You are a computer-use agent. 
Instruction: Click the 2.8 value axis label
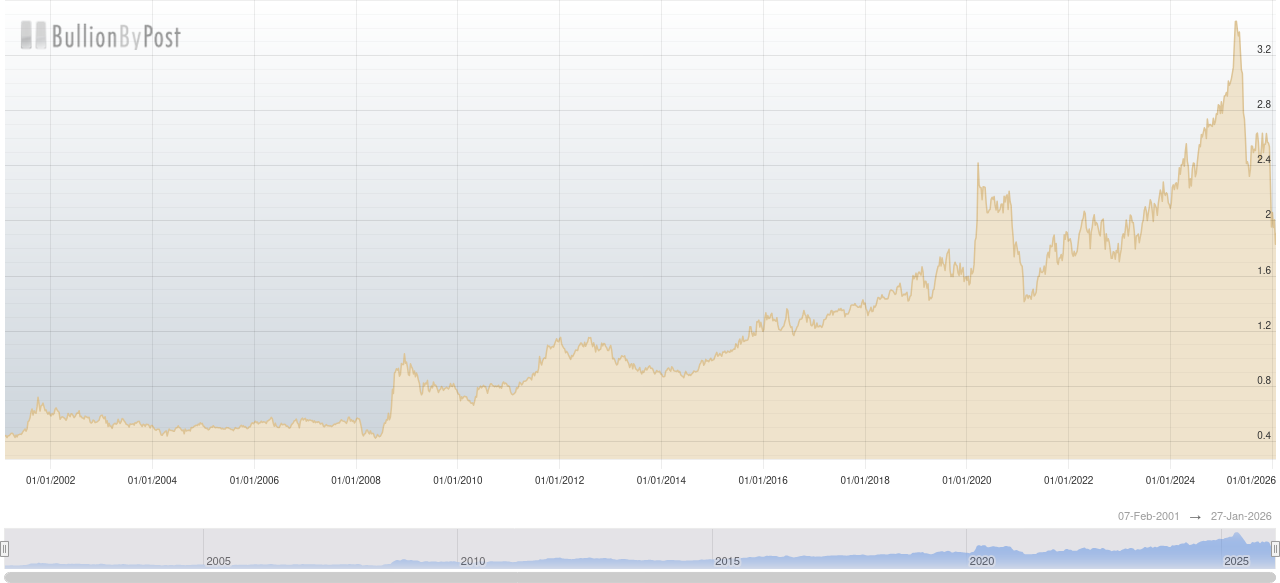(x=1264, y=104)
